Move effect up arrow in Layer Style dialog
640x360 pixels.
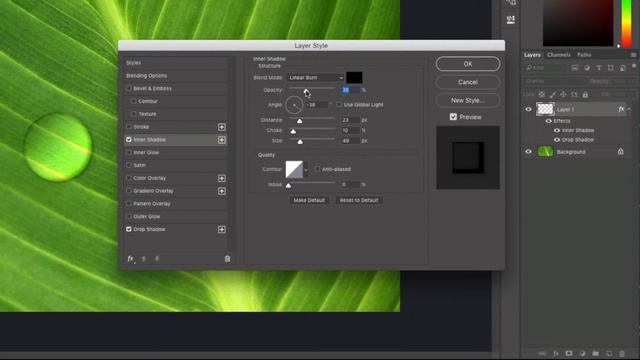click(144, 259)
